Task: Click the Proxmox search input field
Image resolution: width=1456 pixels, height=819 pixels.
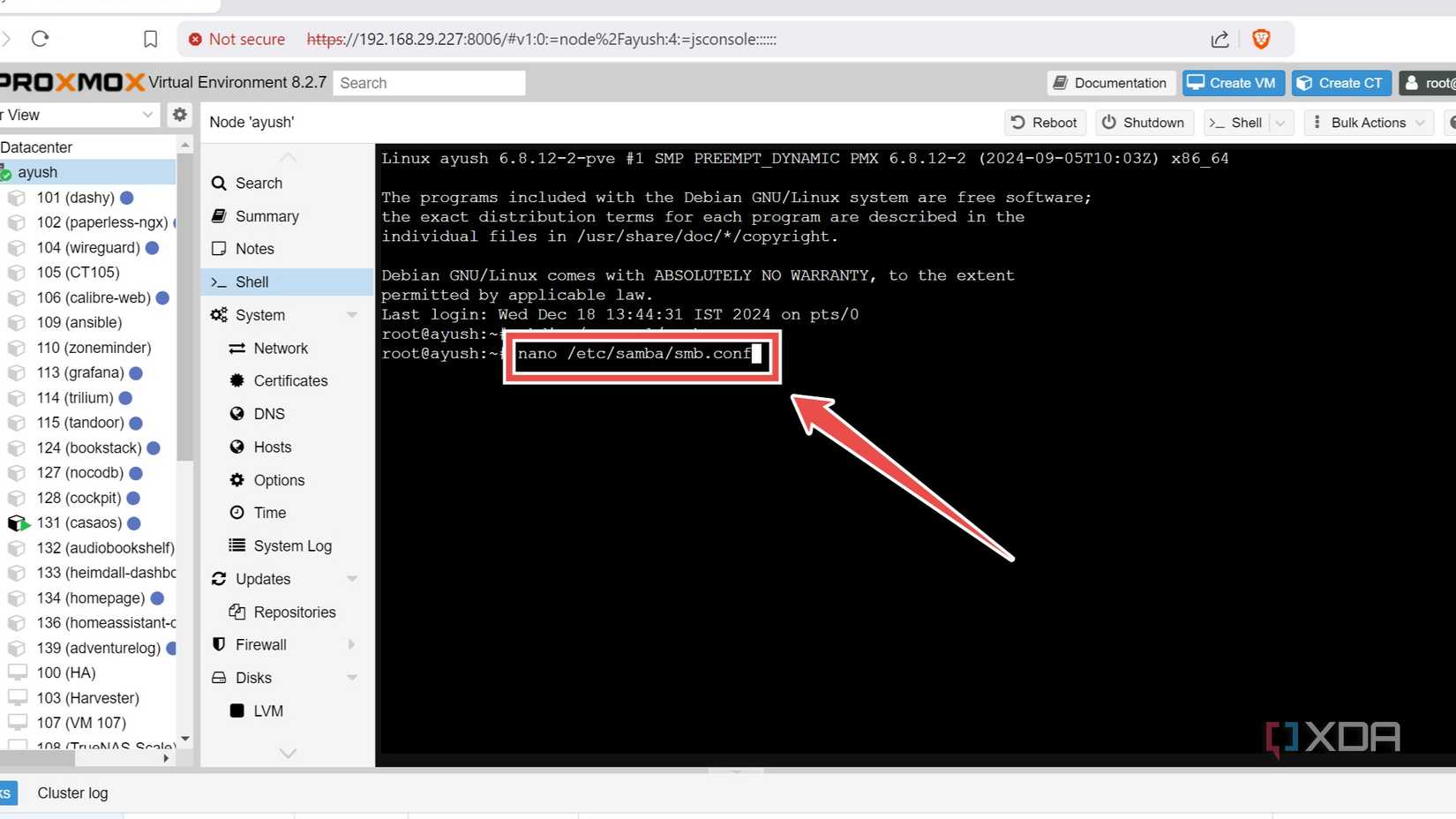Action: (429, 83)
